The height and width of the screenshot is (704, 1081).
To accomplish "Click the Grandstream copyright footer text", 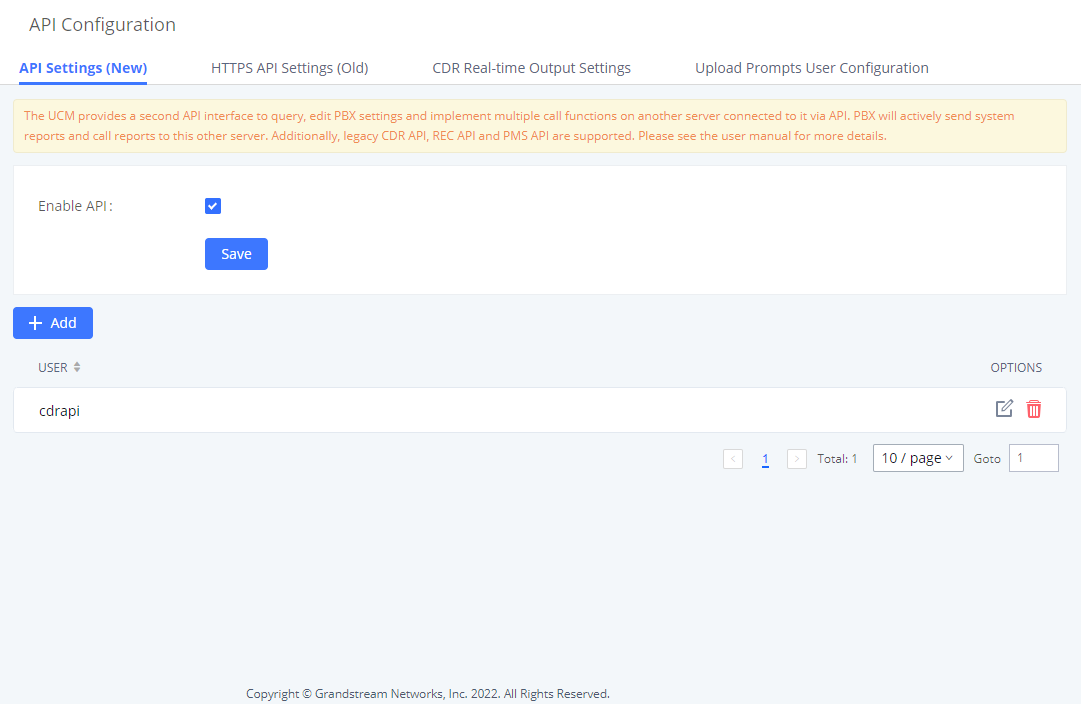I will pyautogui.click(x=428, y=694).
